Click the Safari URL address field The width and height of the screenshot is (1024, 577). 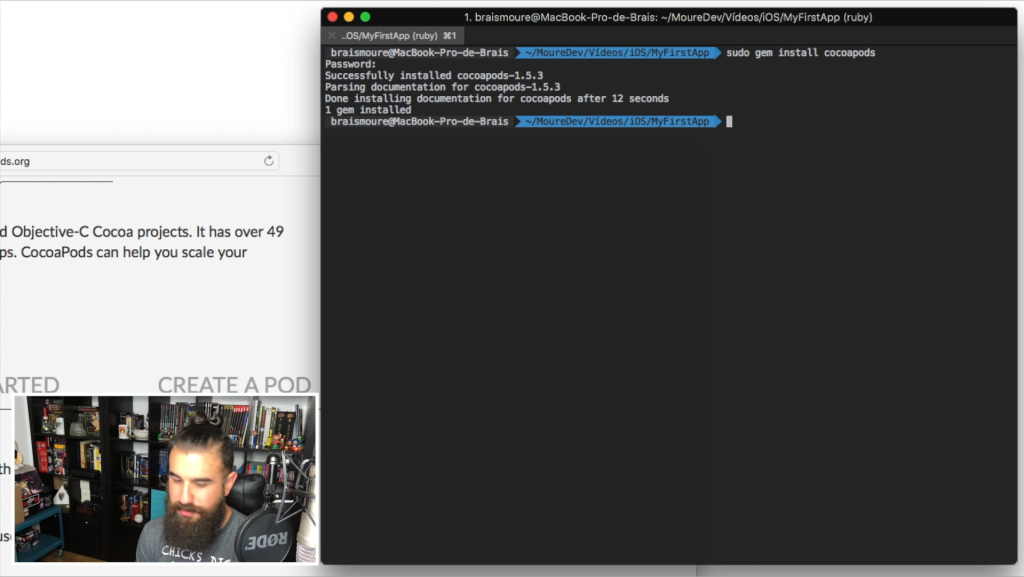coord(130,161)
